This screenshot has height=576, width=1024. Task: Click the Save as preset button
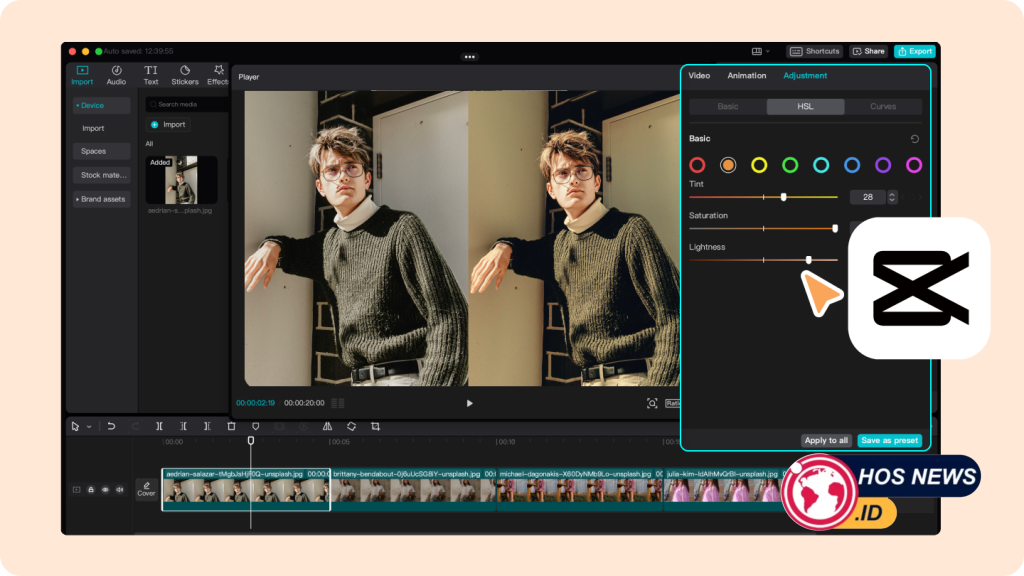pos(889,440)
